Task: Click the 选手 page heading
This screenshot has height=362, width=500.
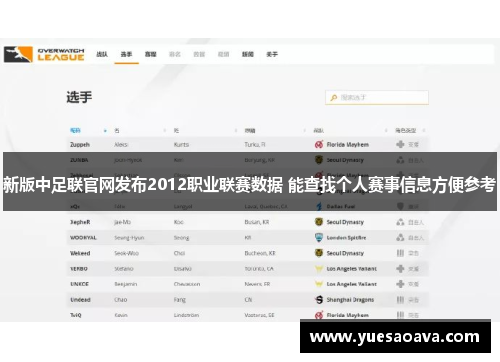Action: [79, 97]
